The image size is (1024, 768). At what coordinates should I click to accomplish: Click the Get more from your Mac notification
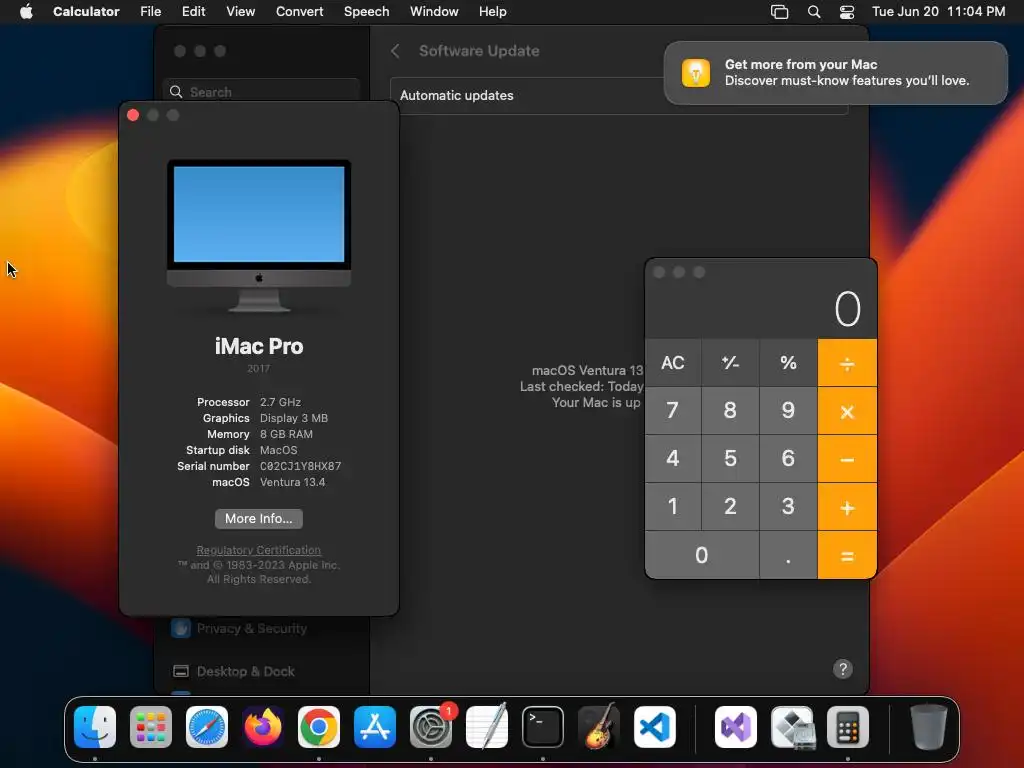(x=836, y=72)
